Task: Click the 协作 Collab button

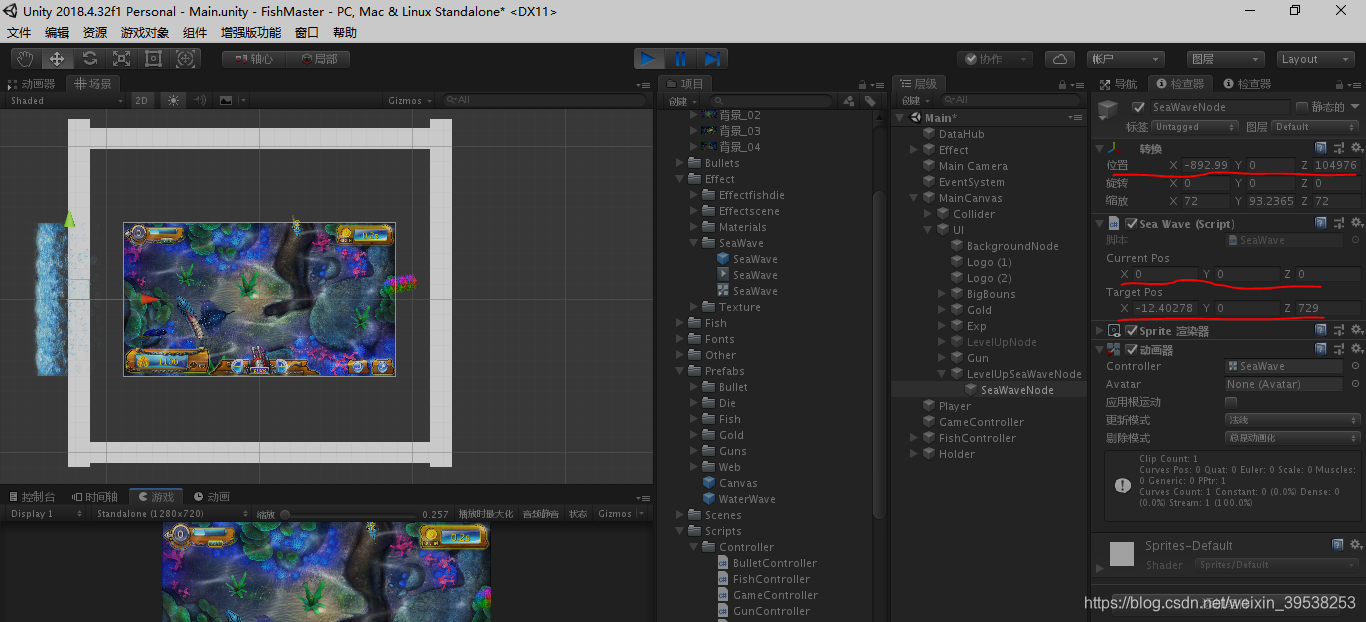Action: [x=994, y=59]
